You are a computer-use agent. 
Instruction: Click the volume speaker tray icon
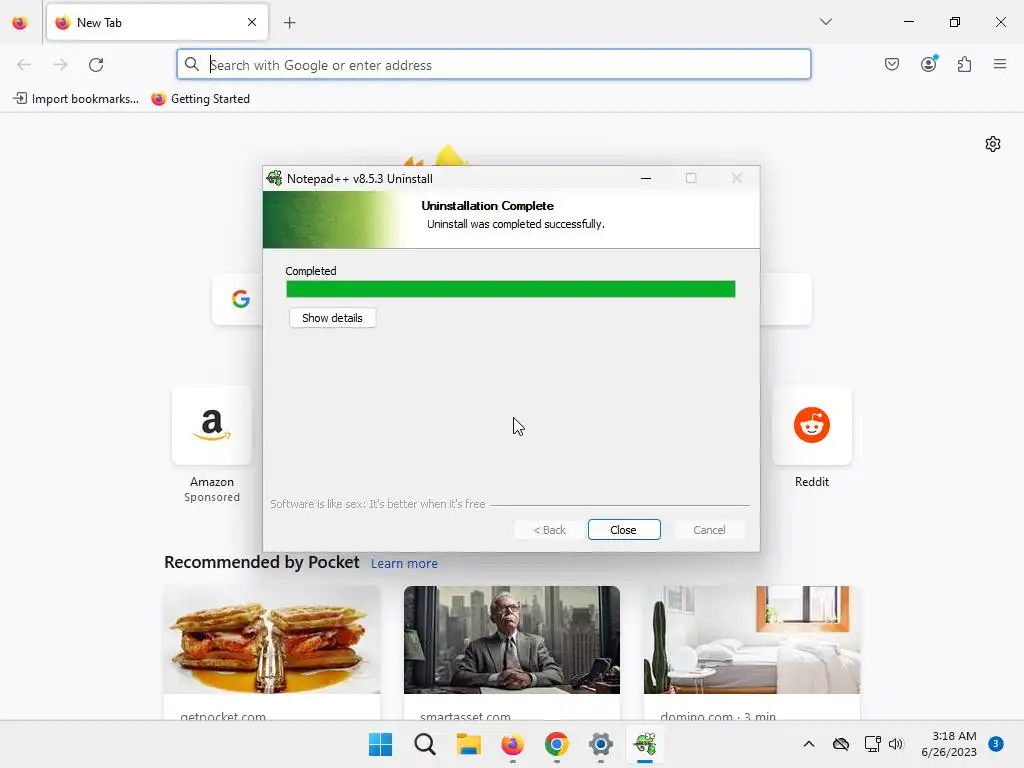tap(896, 744)
